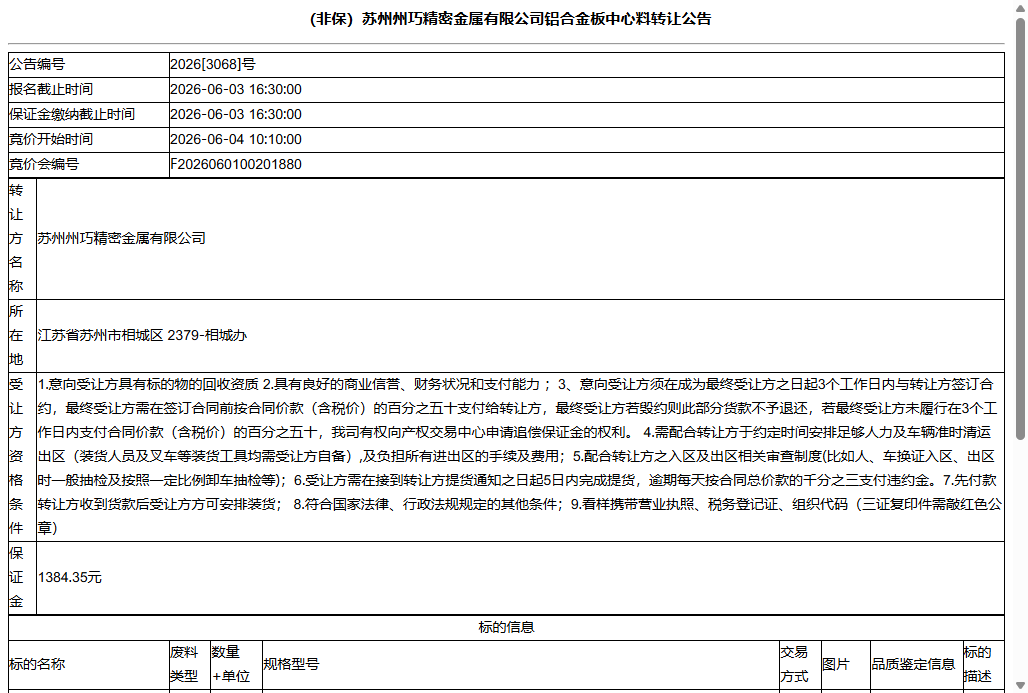Click the 废料类型 column header
The image size is (1028, 693).
pos(190,665)
